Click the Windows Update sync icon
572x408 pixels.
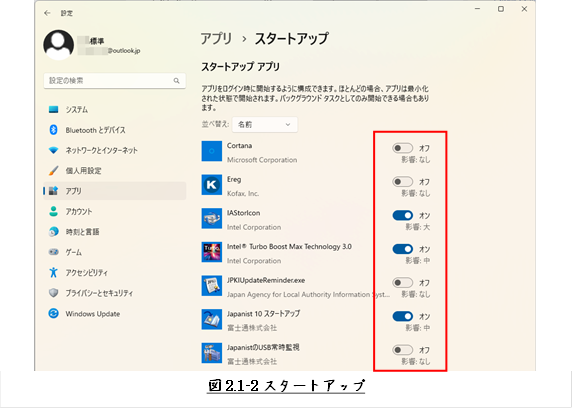(54, 313)
